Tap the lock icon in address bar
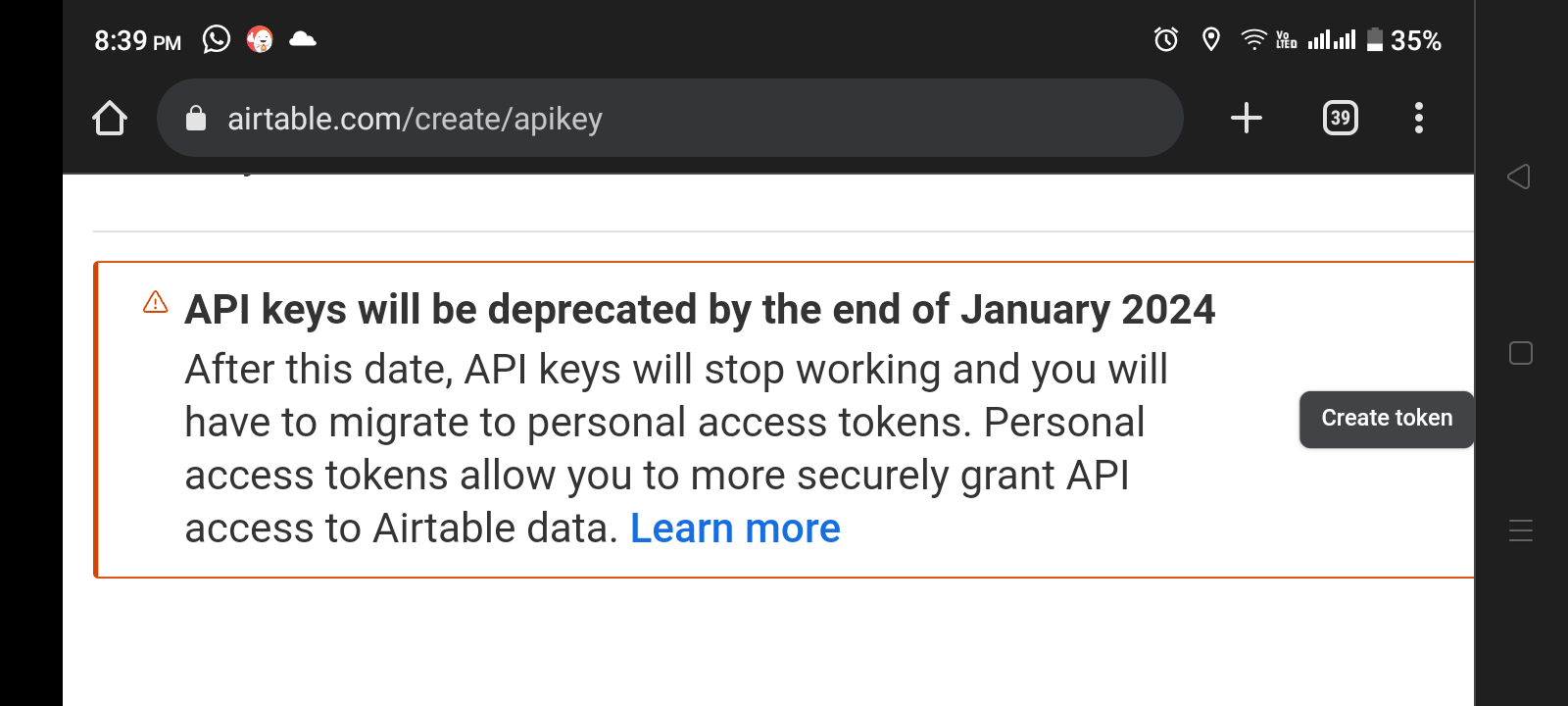The image size is (1568, 706). click(196, 119)
